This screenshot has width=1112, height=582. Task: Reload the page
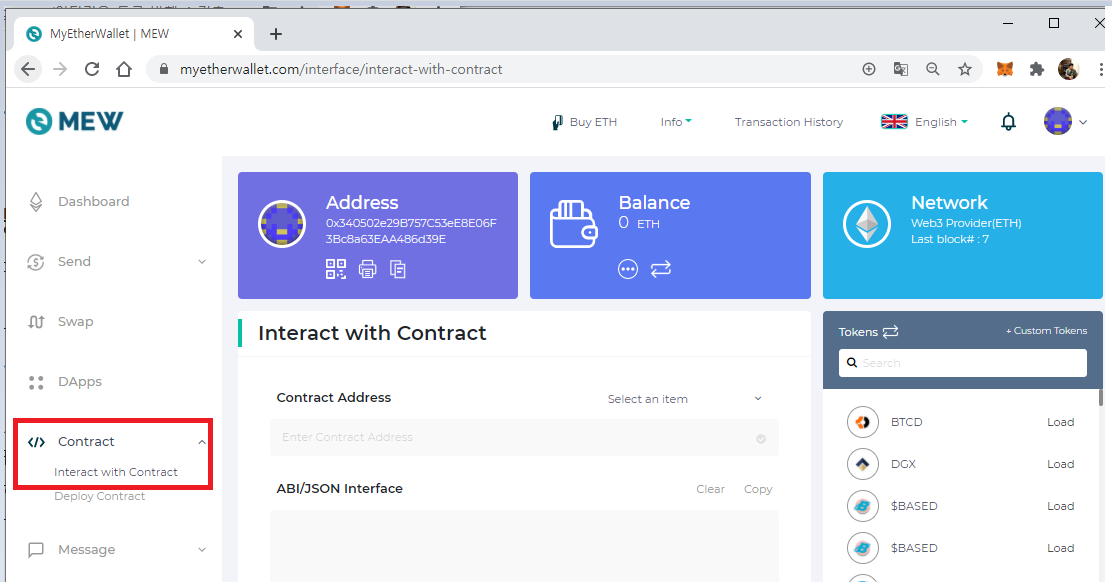(x=92, y=69)
